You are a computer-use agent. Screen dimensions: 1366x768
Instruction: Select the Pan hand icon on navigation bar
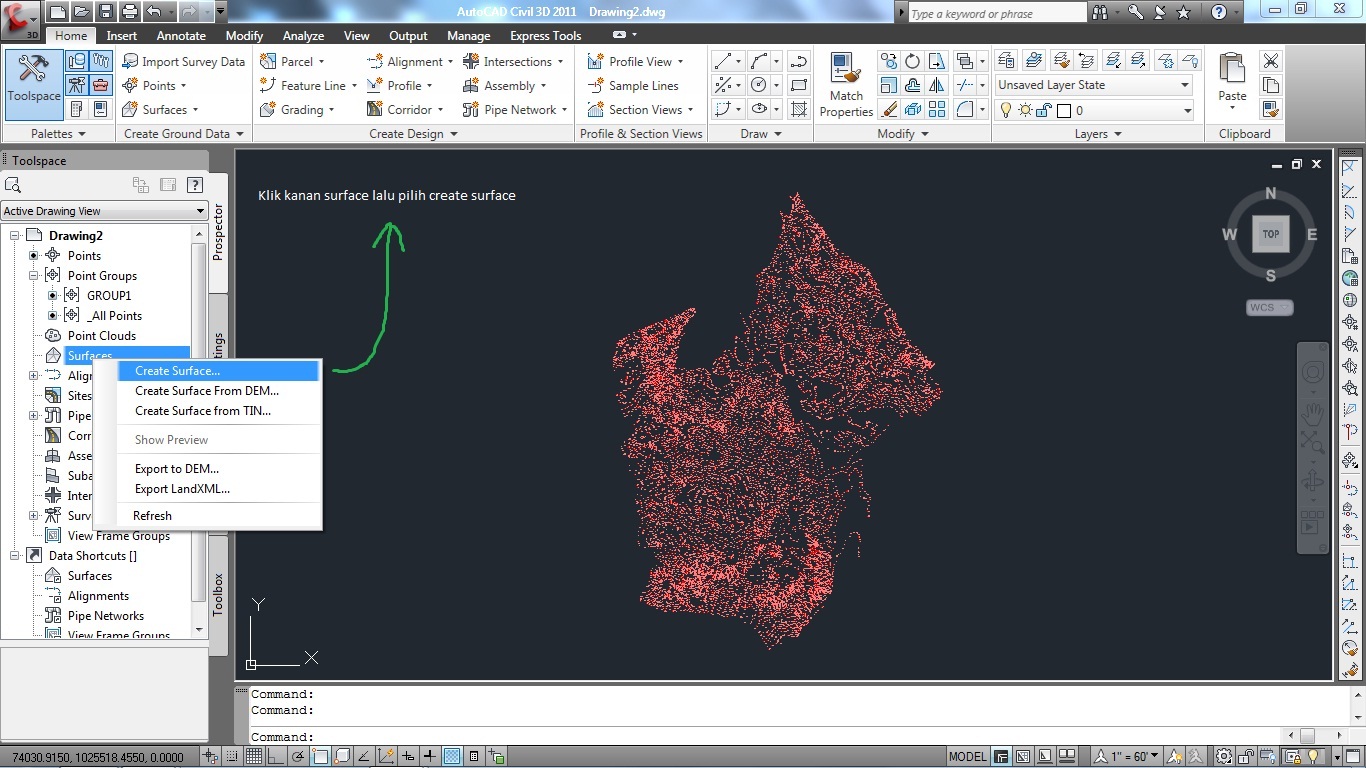[x=1311, y=413]
